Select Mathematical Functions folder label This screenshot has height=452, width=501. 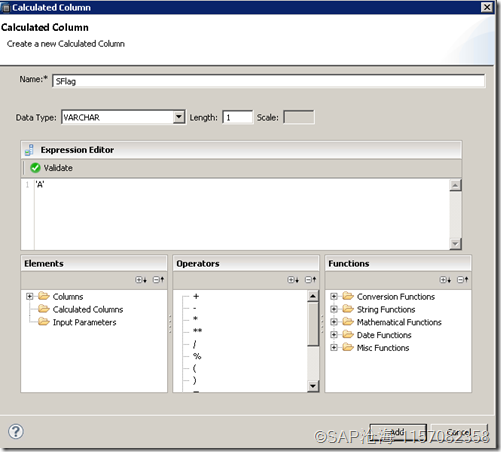399,322
